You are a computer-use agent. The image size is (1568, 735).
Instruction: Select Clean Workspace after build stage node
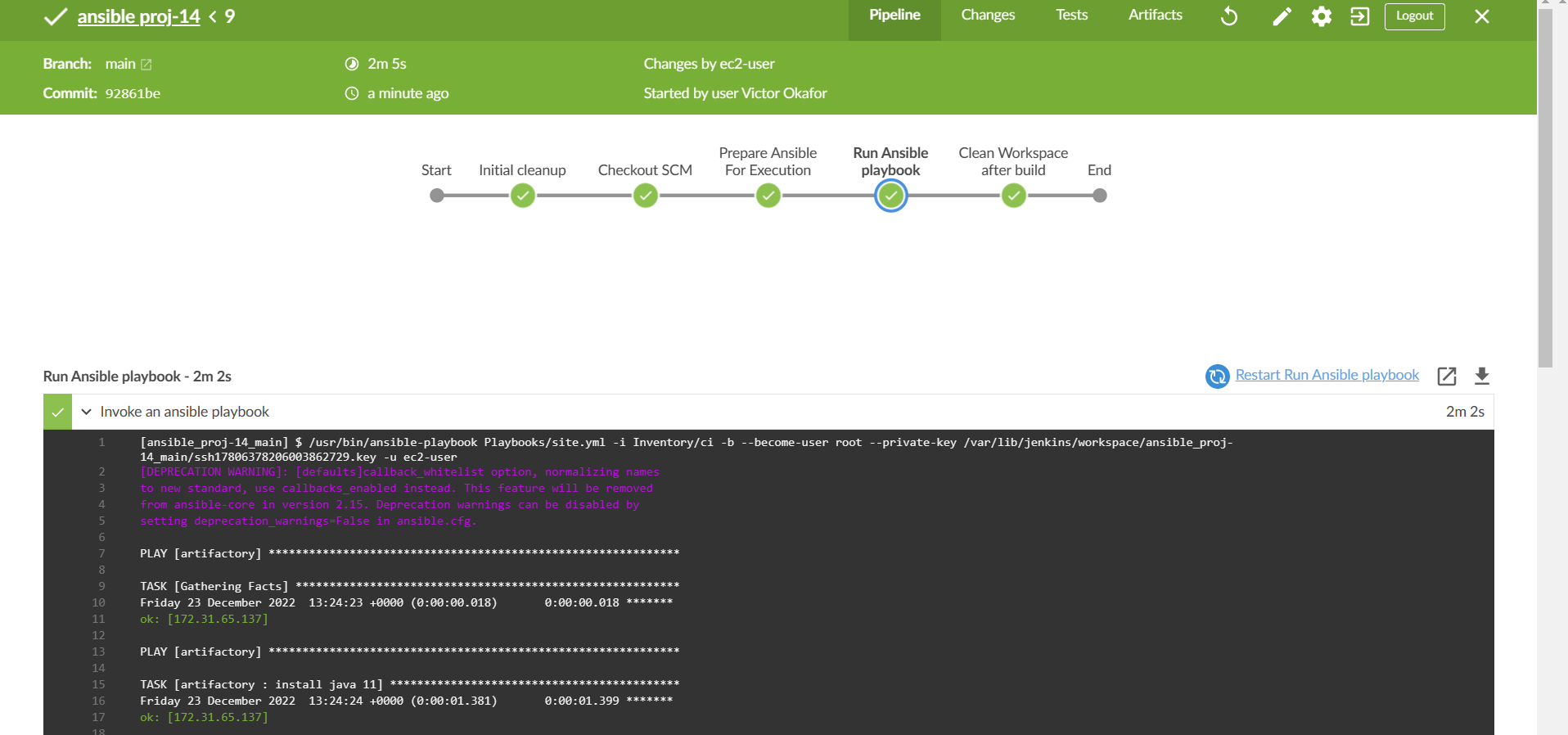click(1013, 196)
